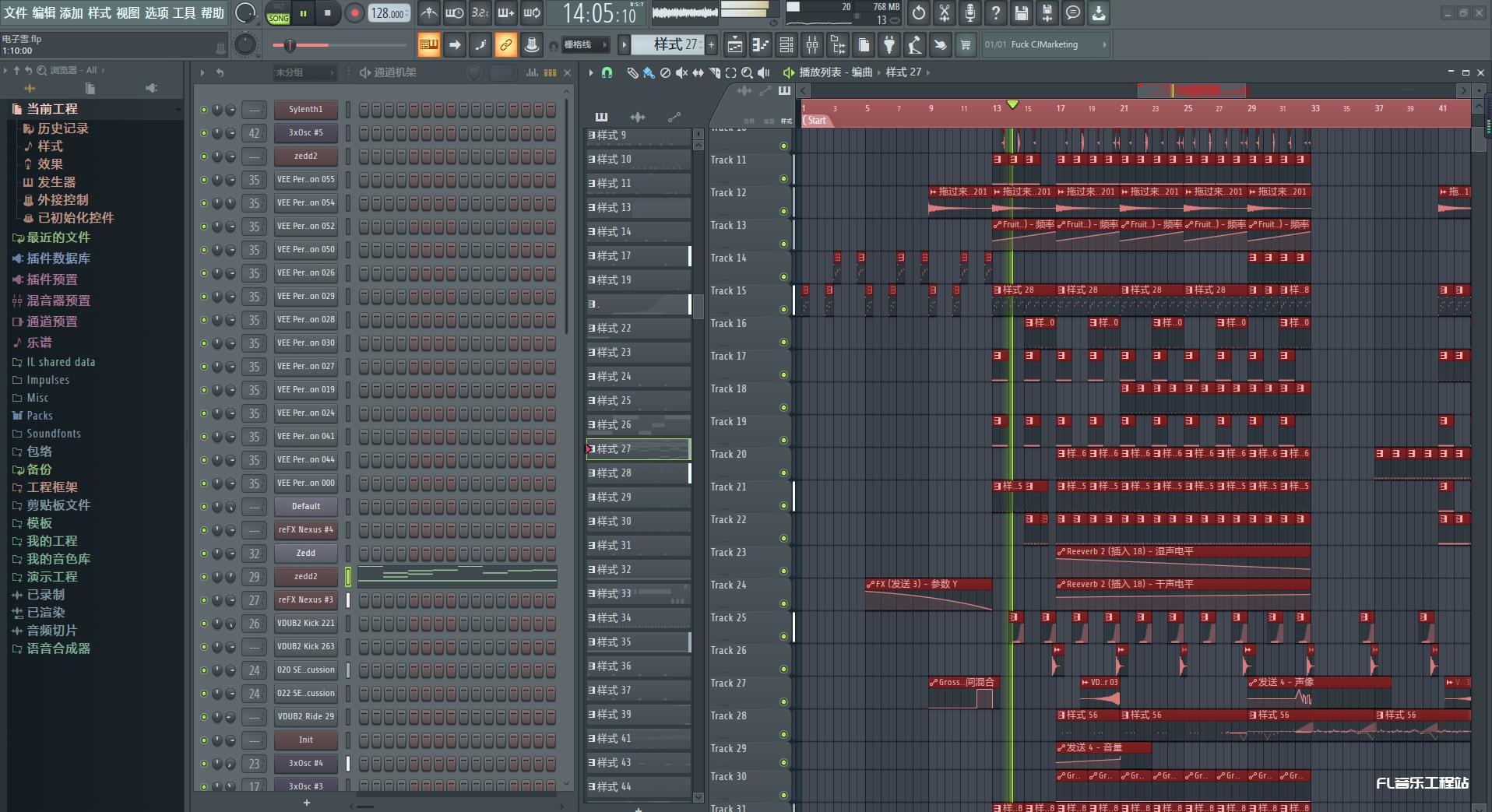Select the VDUB2 Kick 221 channel button
The width and height of the screenshot is (1492, 812).
tap(305, 624)
